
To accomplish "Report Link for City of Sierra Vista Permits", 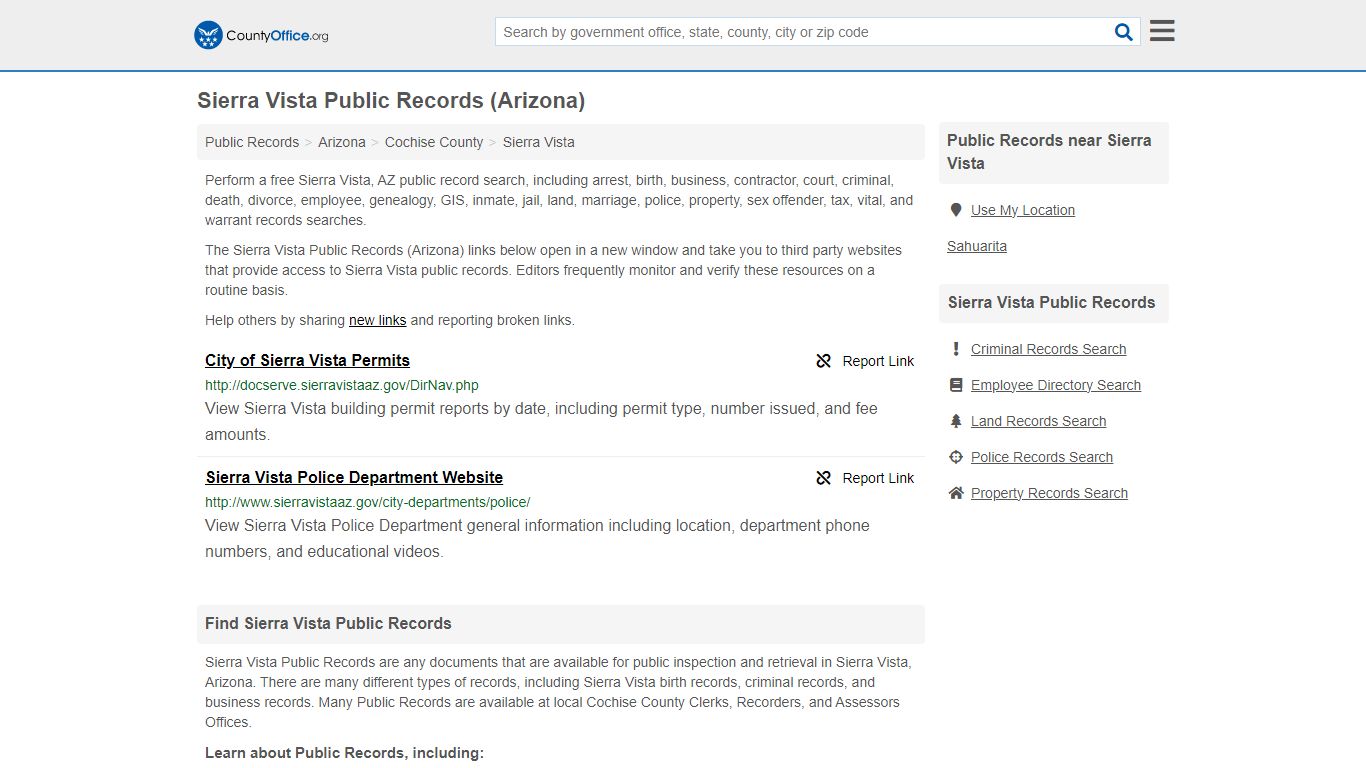I will click(x=878, y=361).
